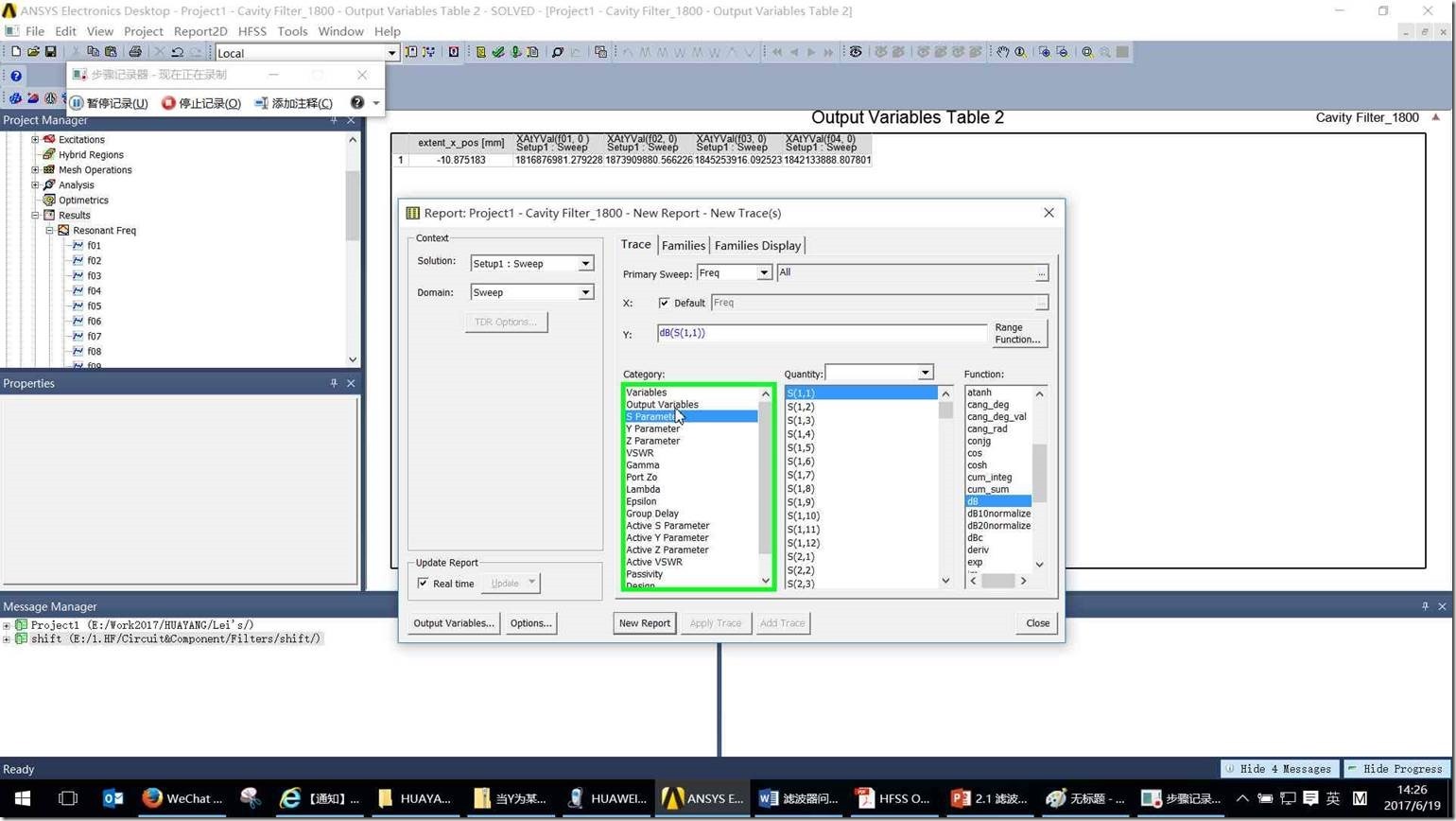Click the New Report button
This screenshot has height=821, width=1456.
coord(644,623)
